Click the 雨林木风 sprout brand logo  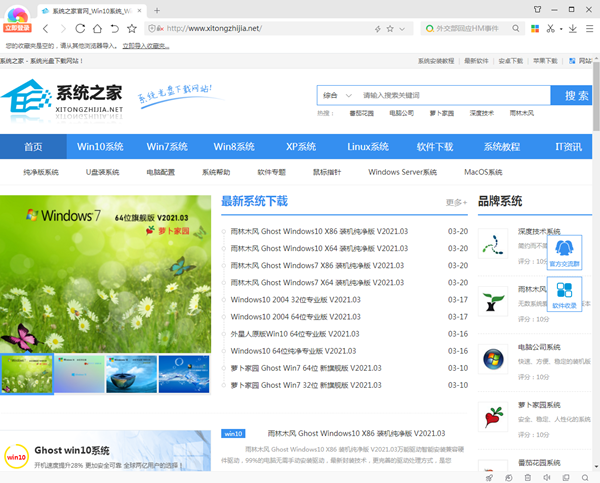493,301
